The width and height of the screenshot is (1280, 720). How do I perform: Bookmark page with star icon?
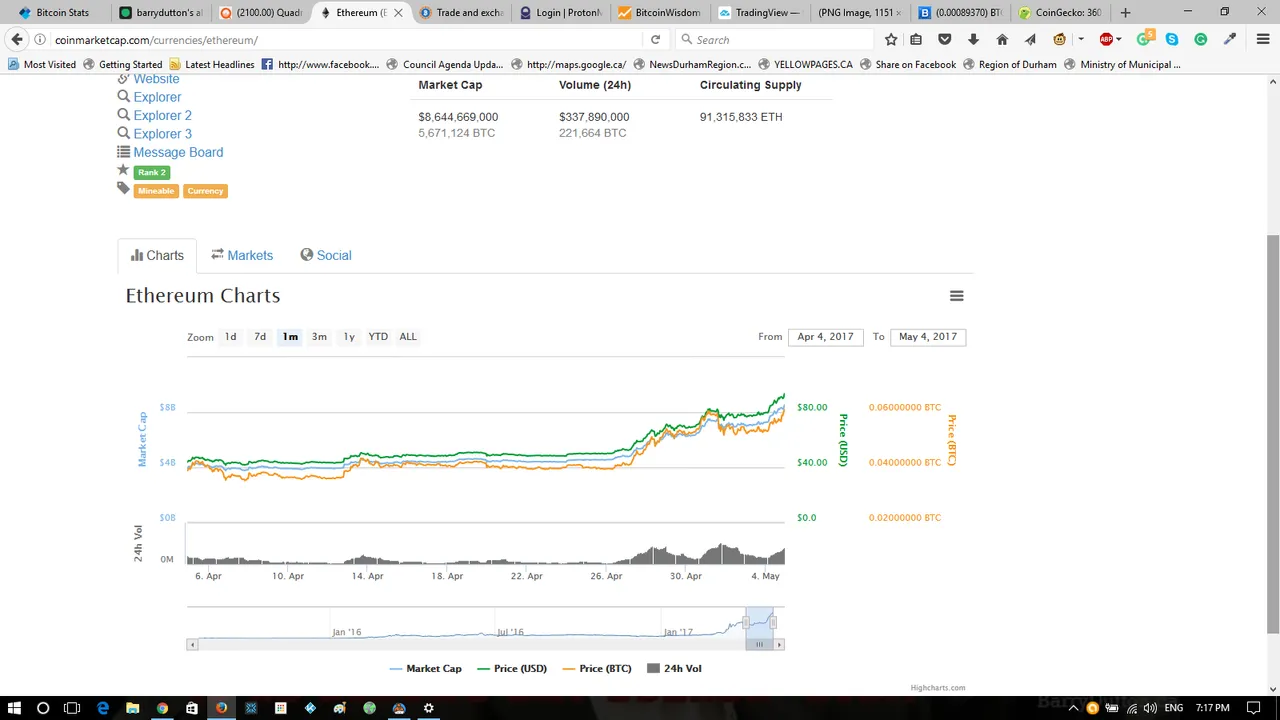[891, 40]
